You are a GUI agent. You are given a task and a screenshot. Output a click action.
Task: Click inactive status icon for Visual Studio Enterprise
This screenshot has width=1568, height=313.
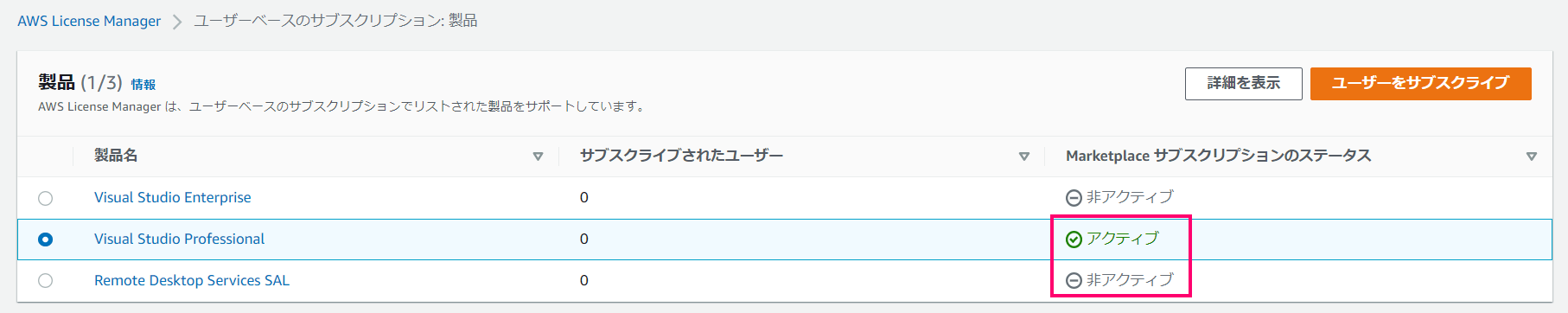(x=1074, y=198)
